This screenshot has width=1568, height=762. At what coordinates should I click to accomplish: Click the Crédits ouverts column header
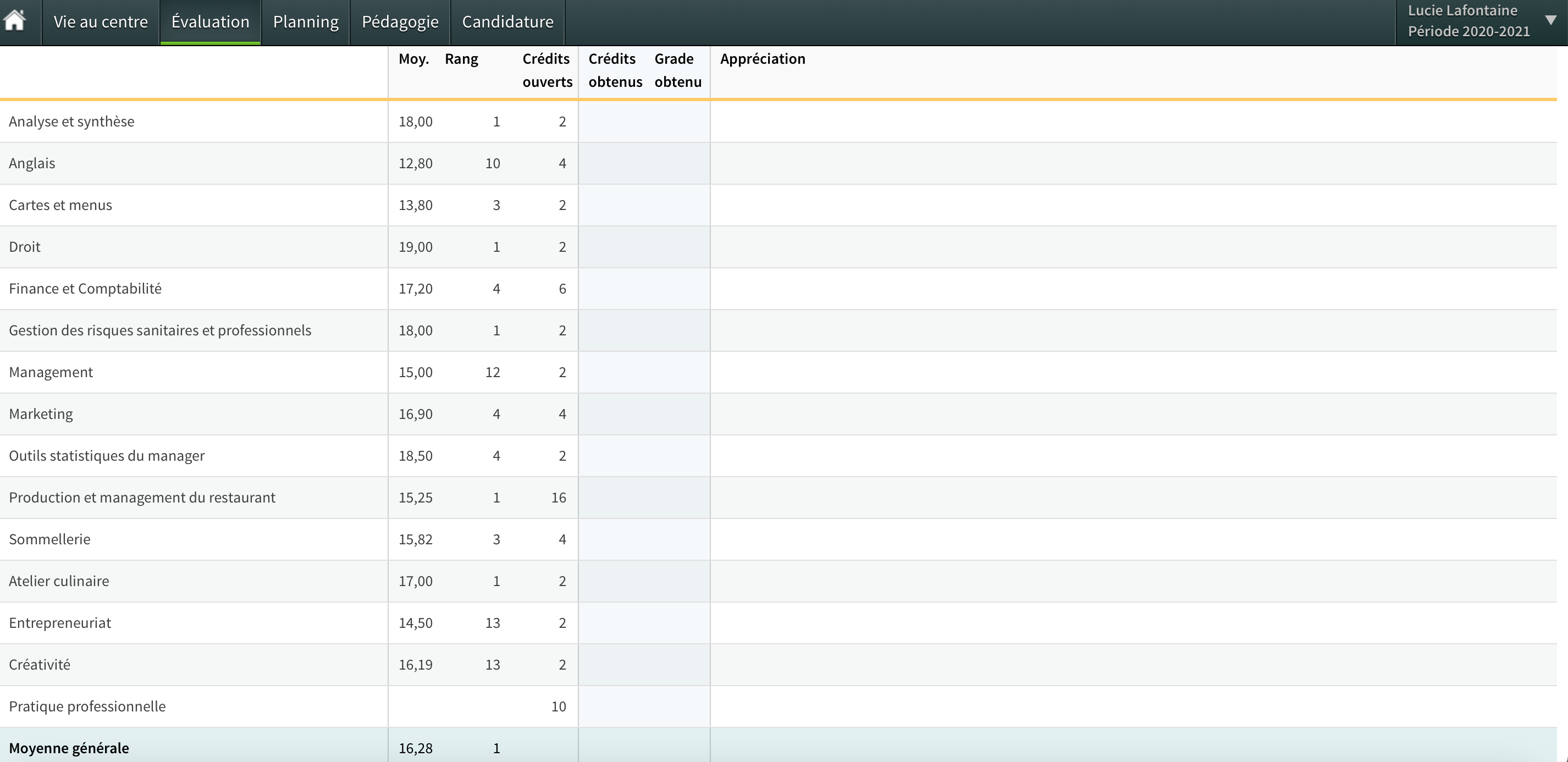click(546, 70)
